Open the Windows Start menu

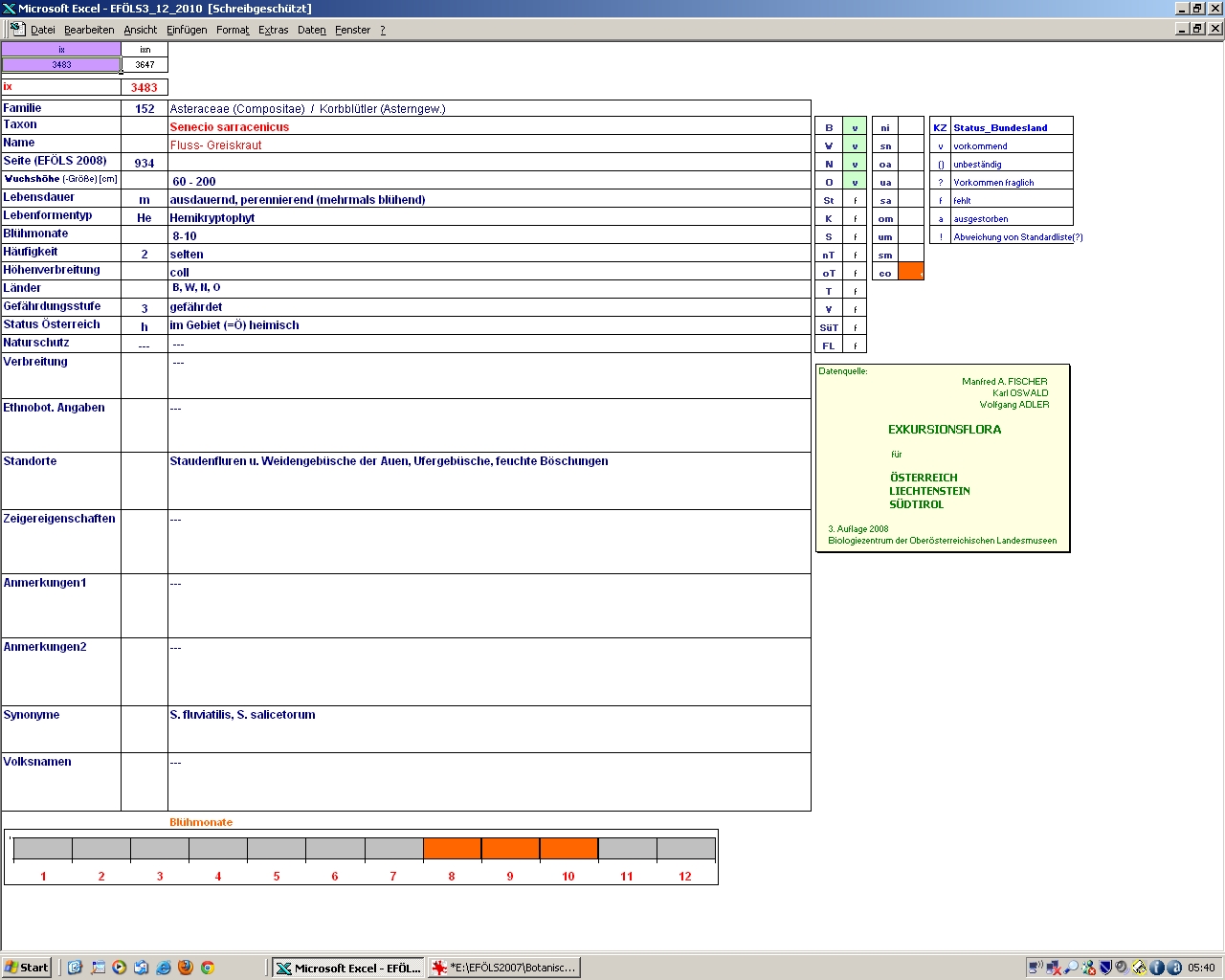[x=27, y=968]
